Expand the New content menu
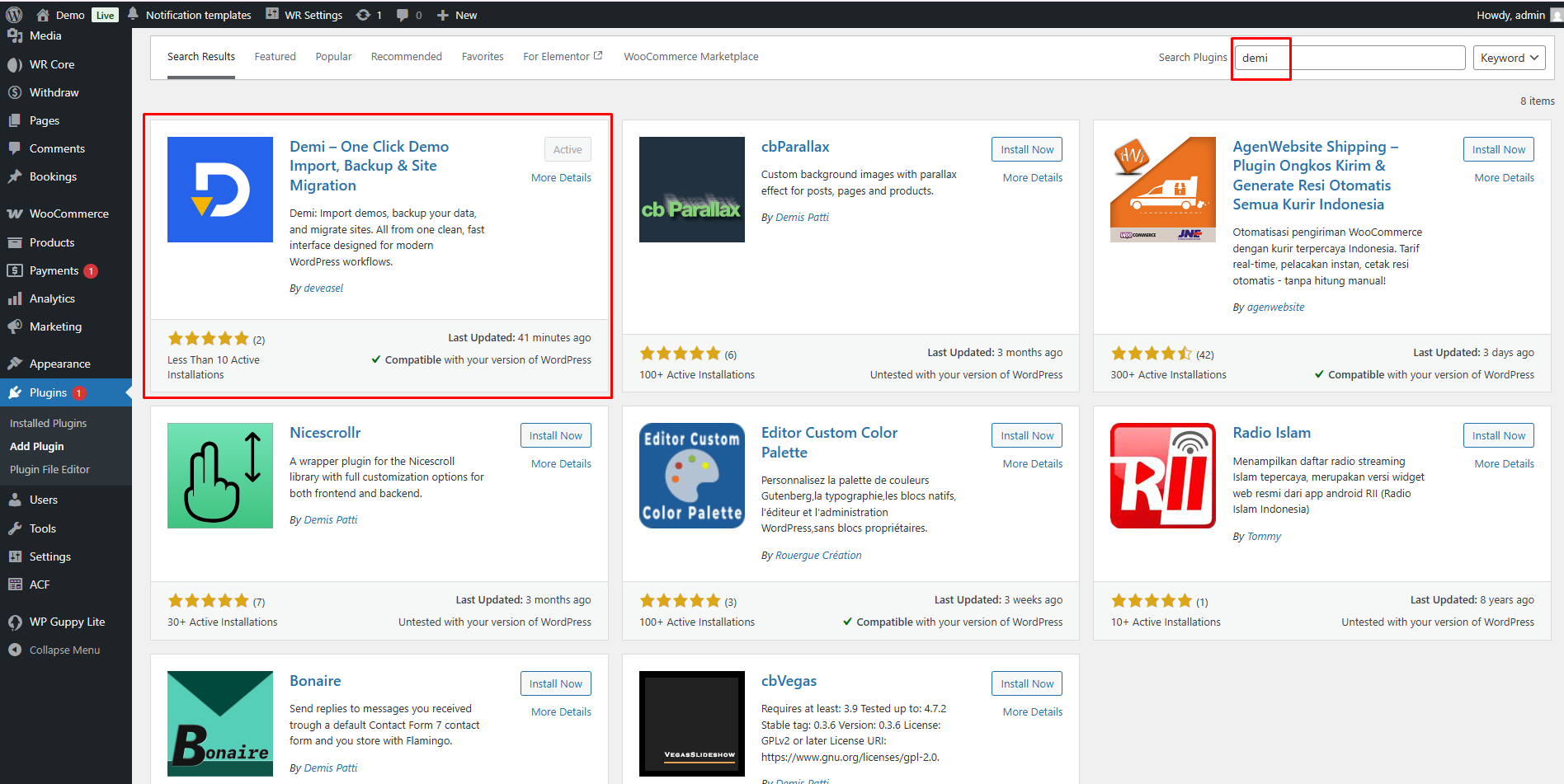Viewport: 1564px width, 784px height. pos(457,15)
